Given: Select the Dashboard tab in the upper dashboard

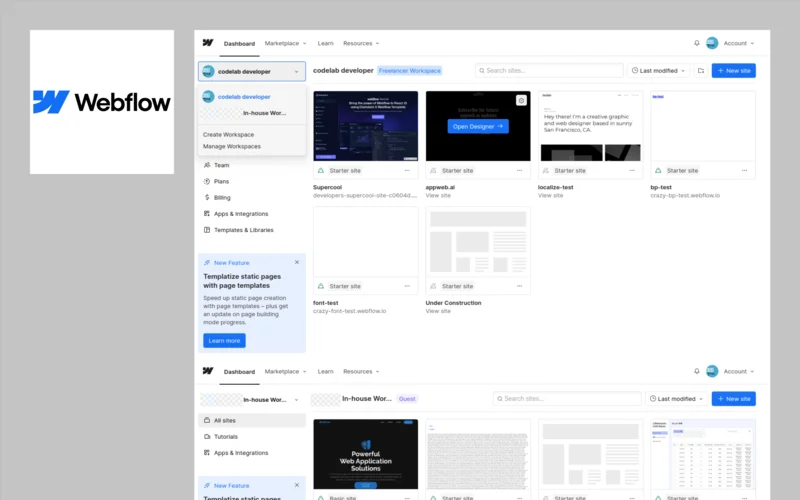Looking at the screenshot, I should (x=239, y=44).
